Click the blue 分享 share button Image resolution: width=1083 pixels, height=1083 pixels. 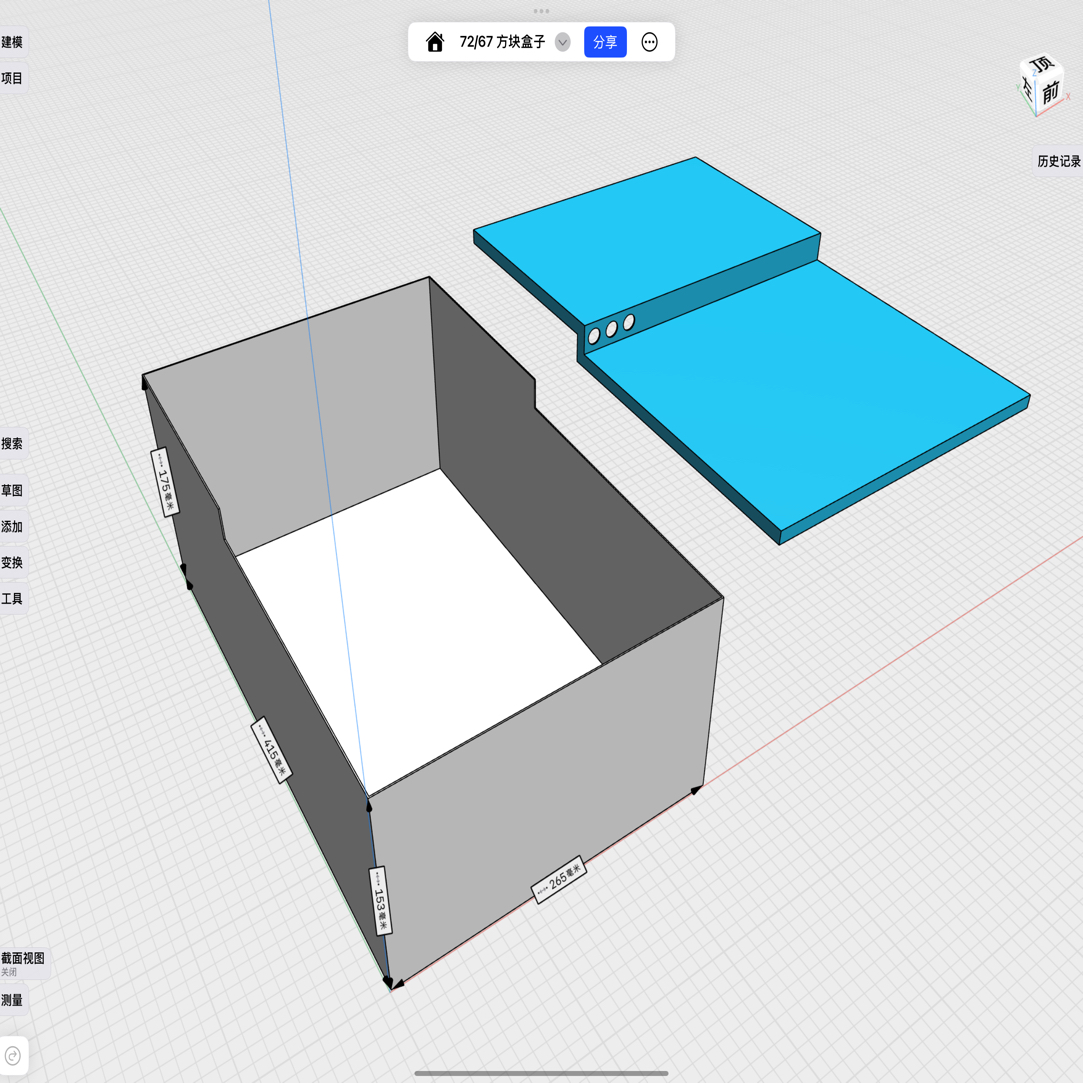(x=605, y=42)
